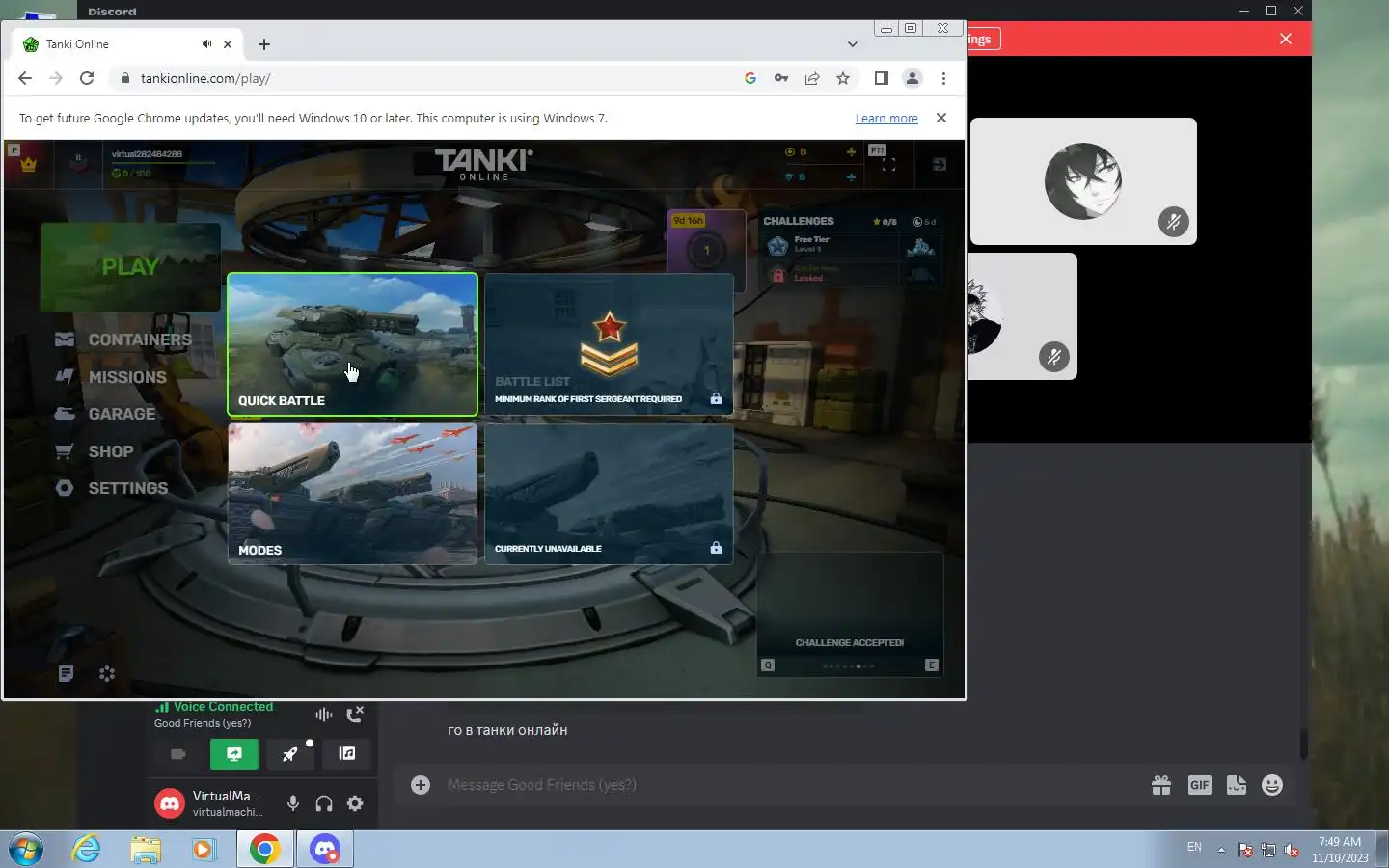Viewport: 1389px width, 868px height.
Task: Reload the Tanki Online page
Action: point(87,78)
